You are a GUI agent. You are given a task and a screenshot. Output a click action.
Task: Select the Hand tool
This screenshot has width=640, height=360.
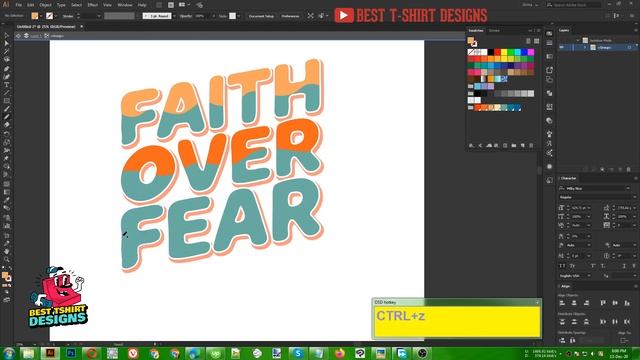pos(7,251)
